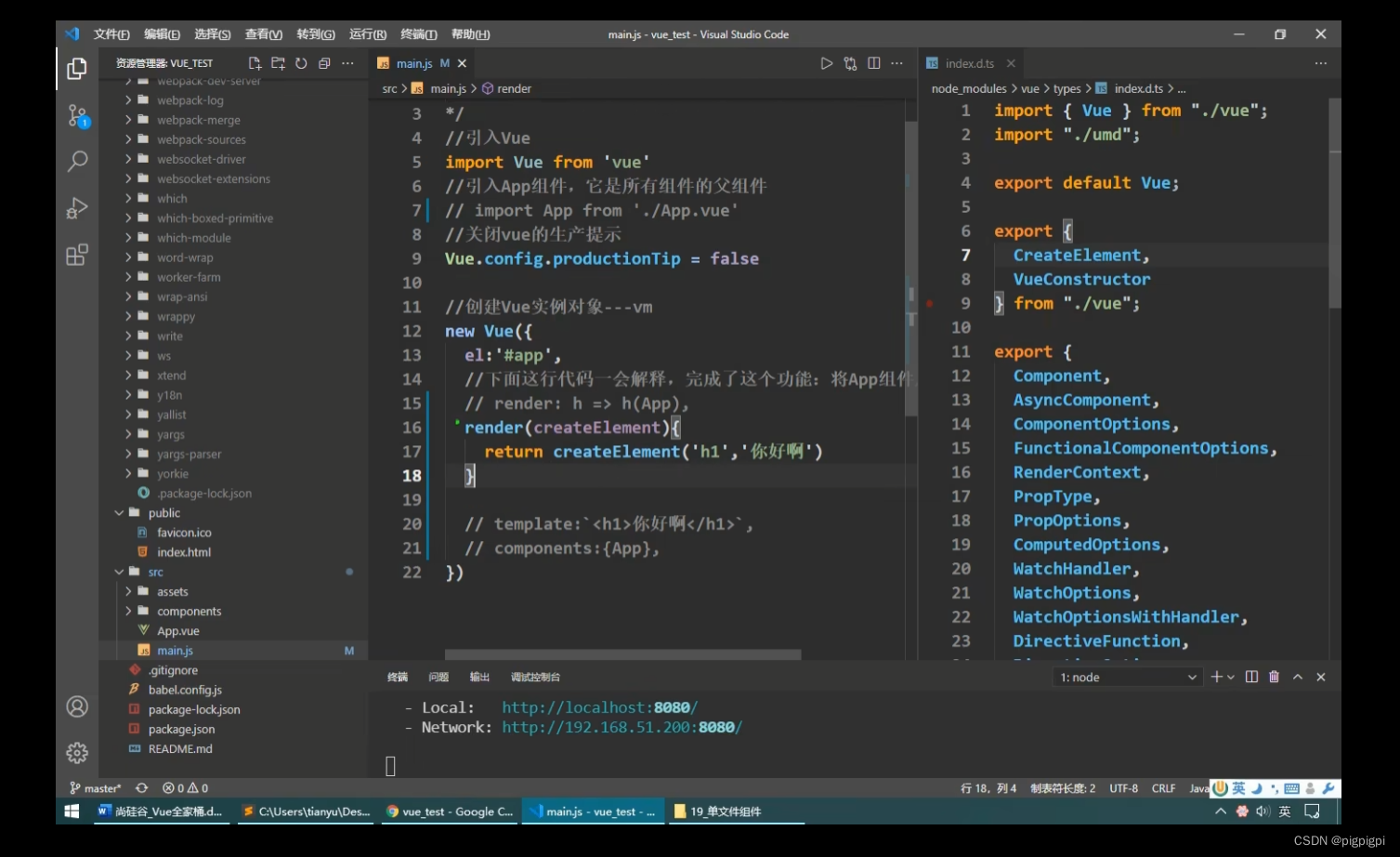Viewport: 1400px width, 857px height.
Task: Create a new folder in explorer
Action: 278,63
